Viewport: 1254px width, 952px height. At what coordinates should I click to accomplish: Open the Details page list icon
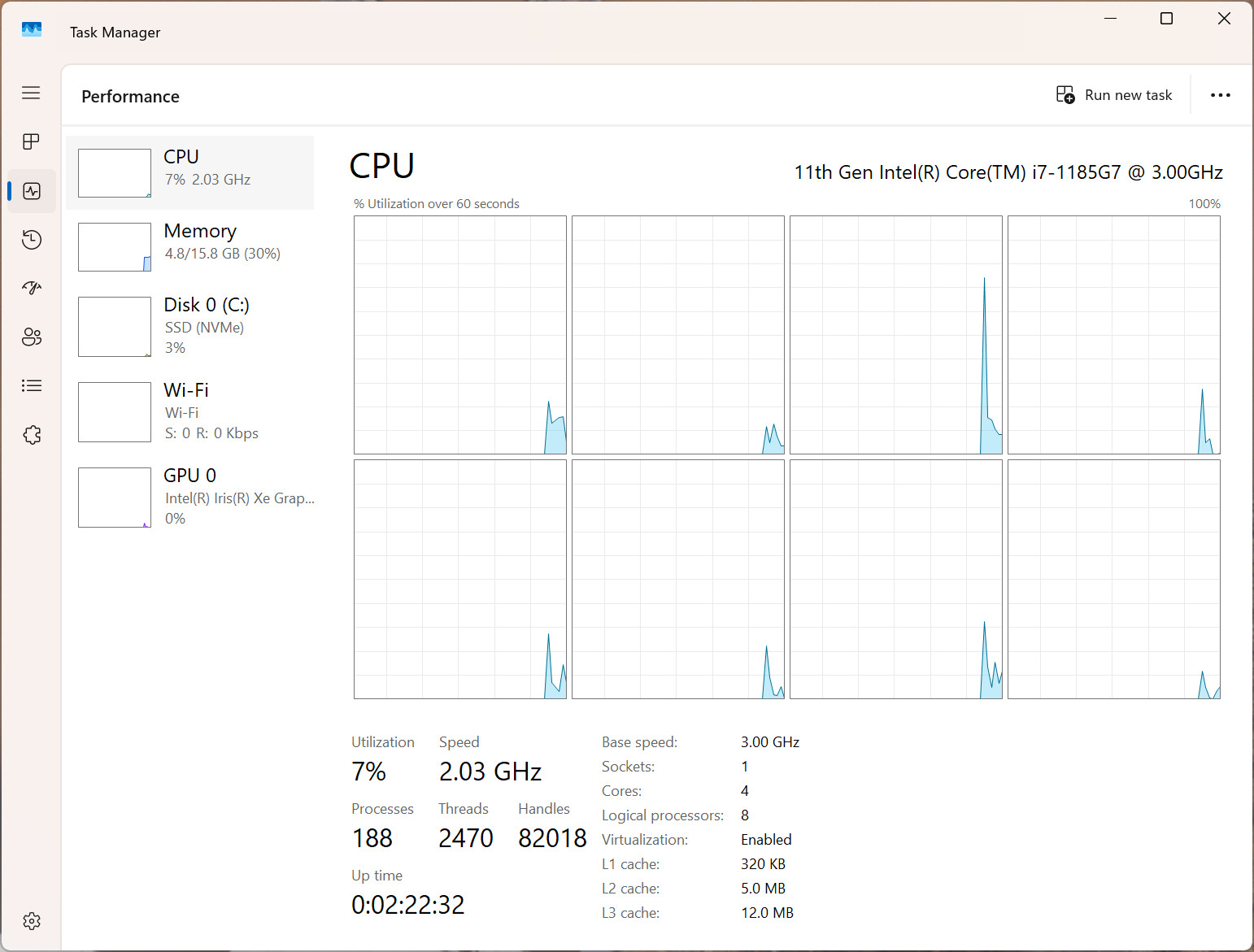click(32, 385)
